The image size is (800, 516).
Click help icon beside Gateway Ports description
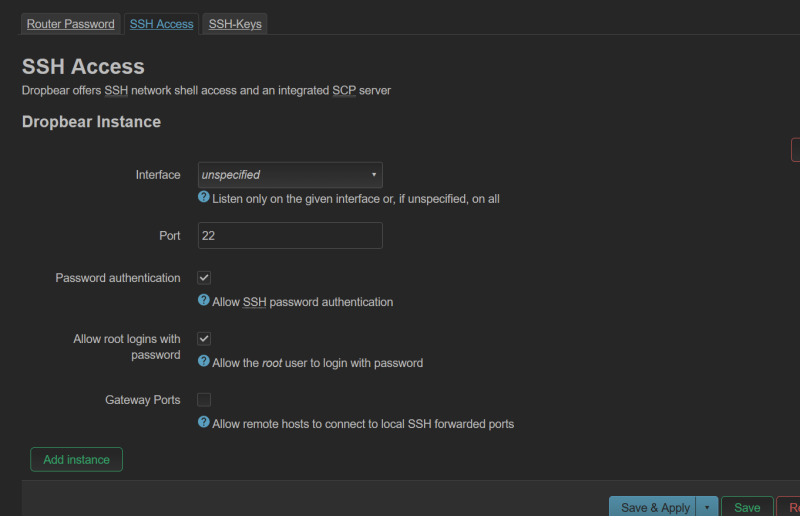point(204,422)
